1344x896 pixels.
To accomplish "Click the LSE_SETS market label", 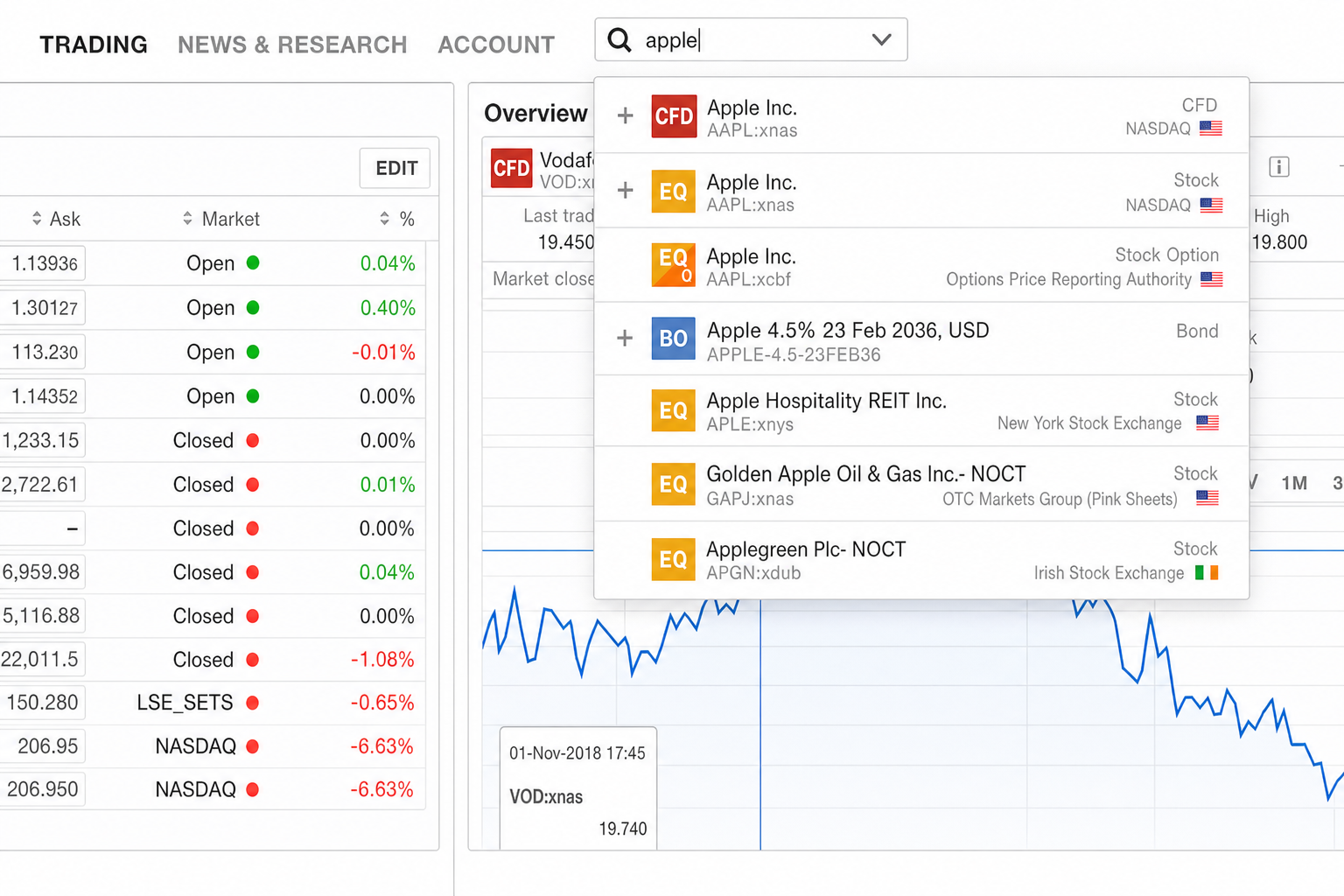I will coord(185,703).
